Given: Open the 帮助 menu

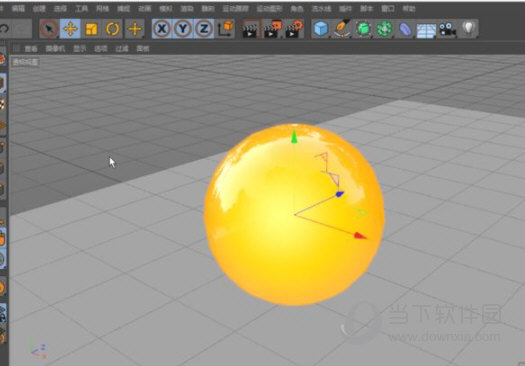Looking at the screenshot, I should click(409, 9).
